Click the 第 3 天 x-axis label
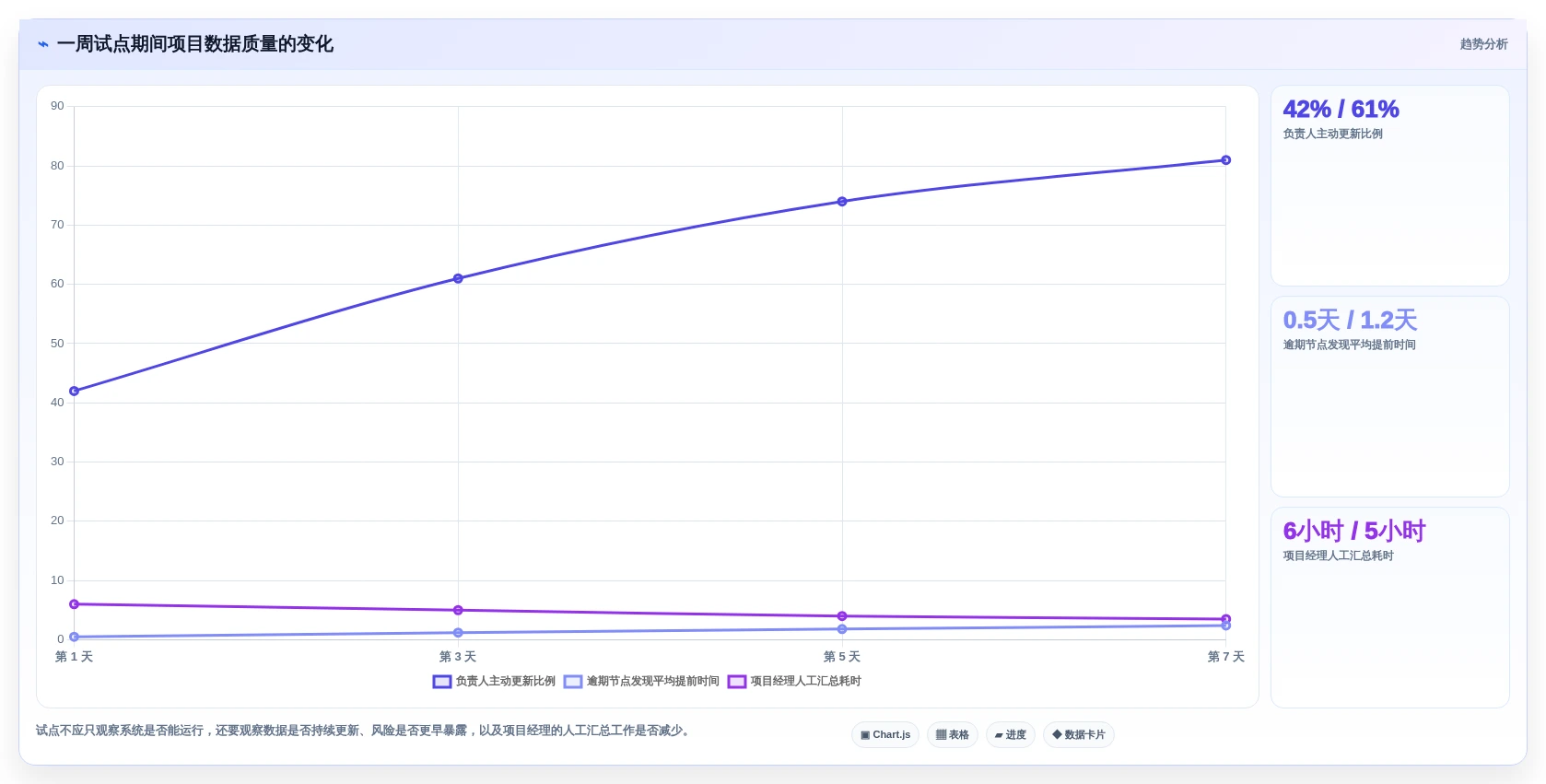 (x=458, y=657)
